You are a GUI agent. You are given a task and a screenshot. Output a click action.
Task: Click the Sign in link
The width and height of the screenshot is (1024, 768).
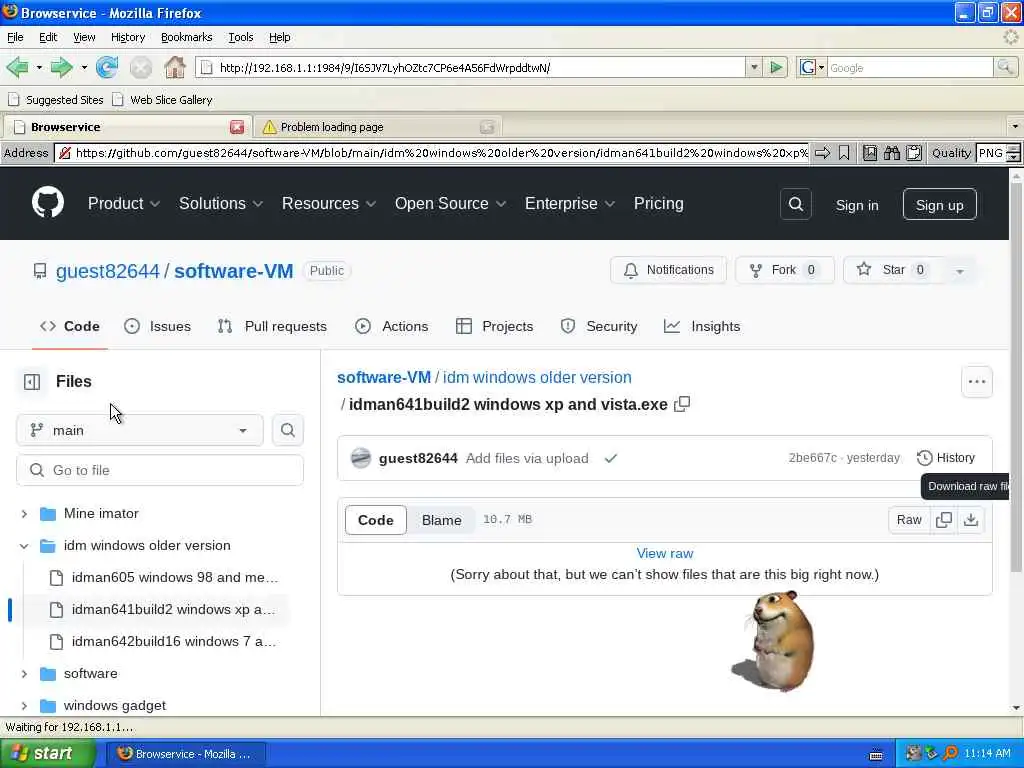[x=857, y=205]
